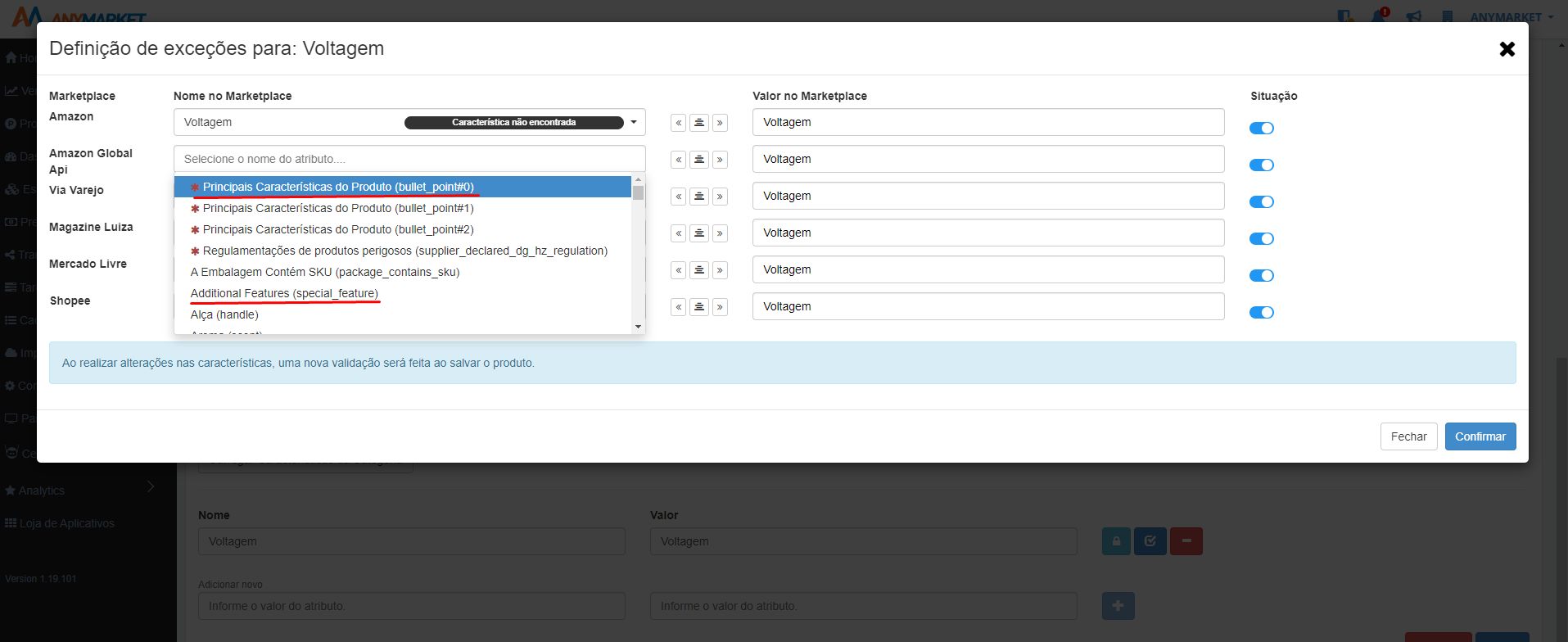Open the notifications bell in the top bar
1568x642 pixels.
[1380, 16]
